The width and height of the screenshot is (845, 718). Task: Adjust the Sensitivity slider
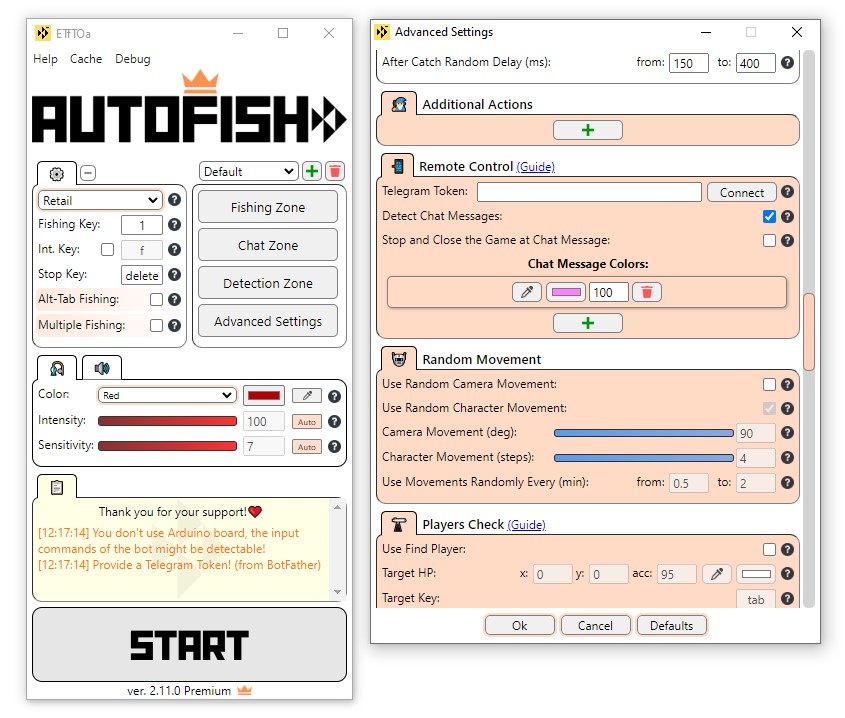167,446
